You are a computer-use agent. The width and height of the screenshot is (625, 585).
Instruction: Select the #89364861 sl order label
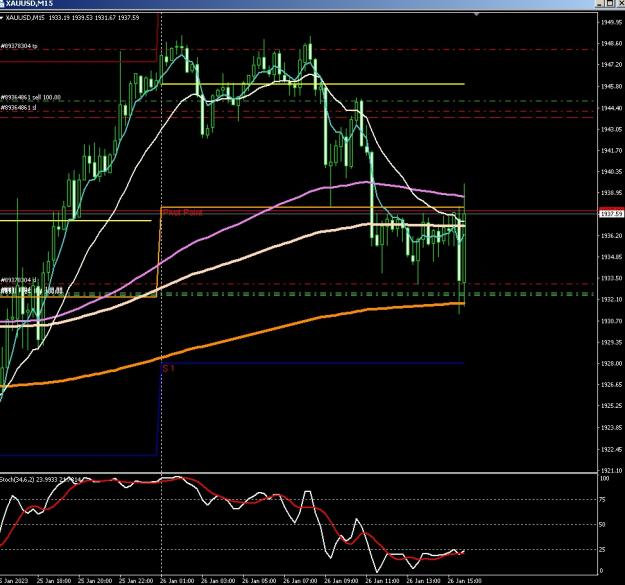click(18, 108)
